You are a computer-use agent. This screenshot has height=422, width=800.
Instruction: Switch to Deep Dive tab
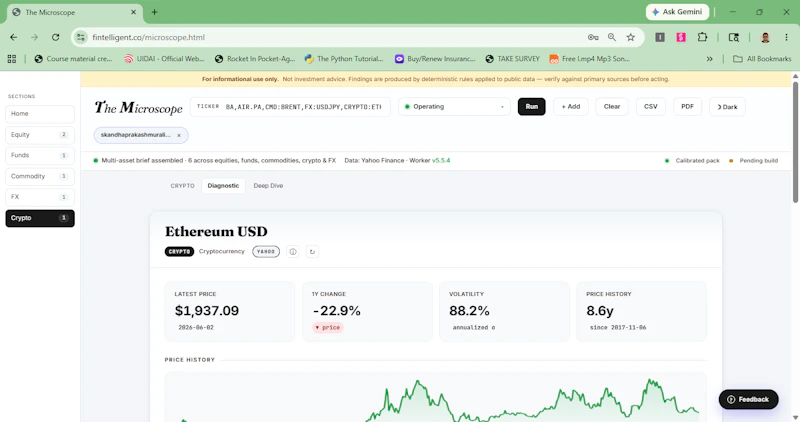[268, 186]
